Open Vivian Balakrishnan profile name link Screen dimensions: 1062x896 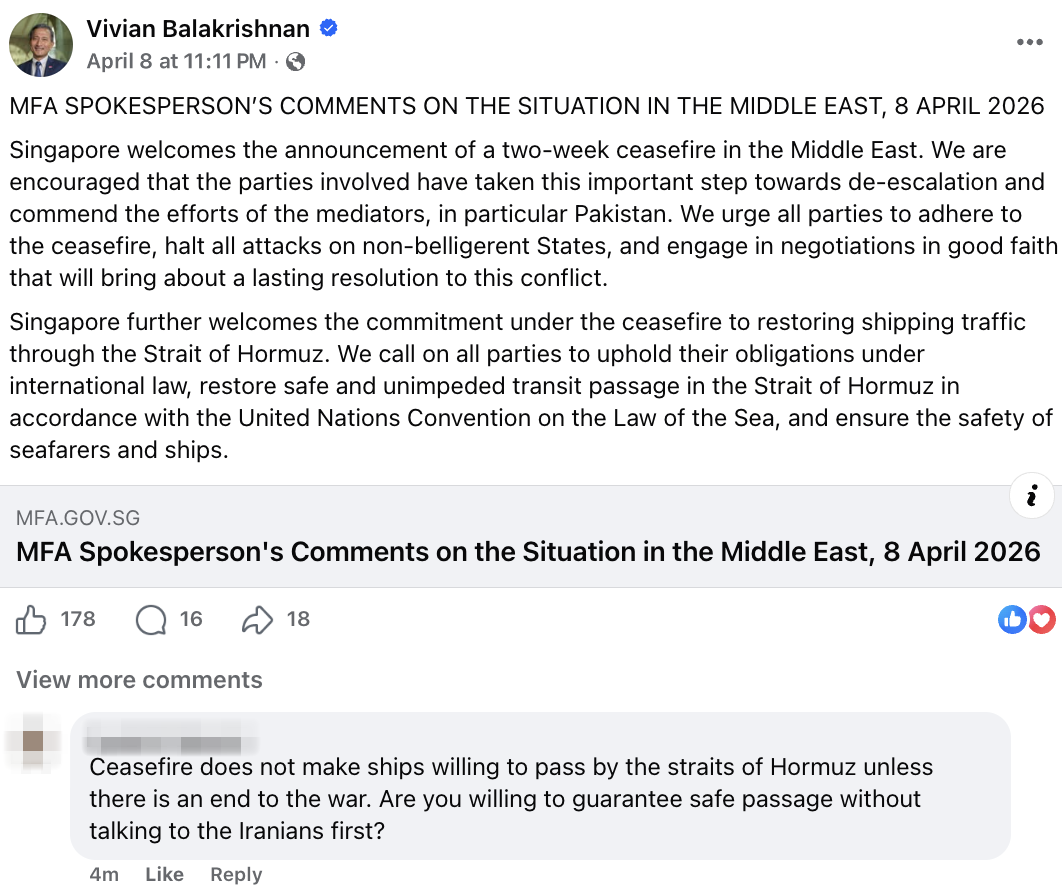pos(198,30)
